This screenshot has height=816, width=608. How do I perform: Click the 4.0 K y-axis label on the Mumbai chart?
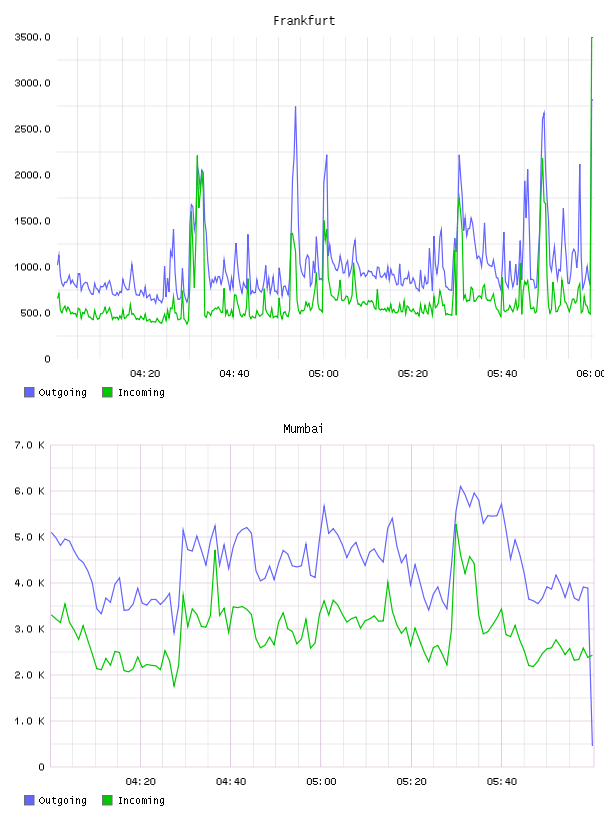click(x=30, y=583)
